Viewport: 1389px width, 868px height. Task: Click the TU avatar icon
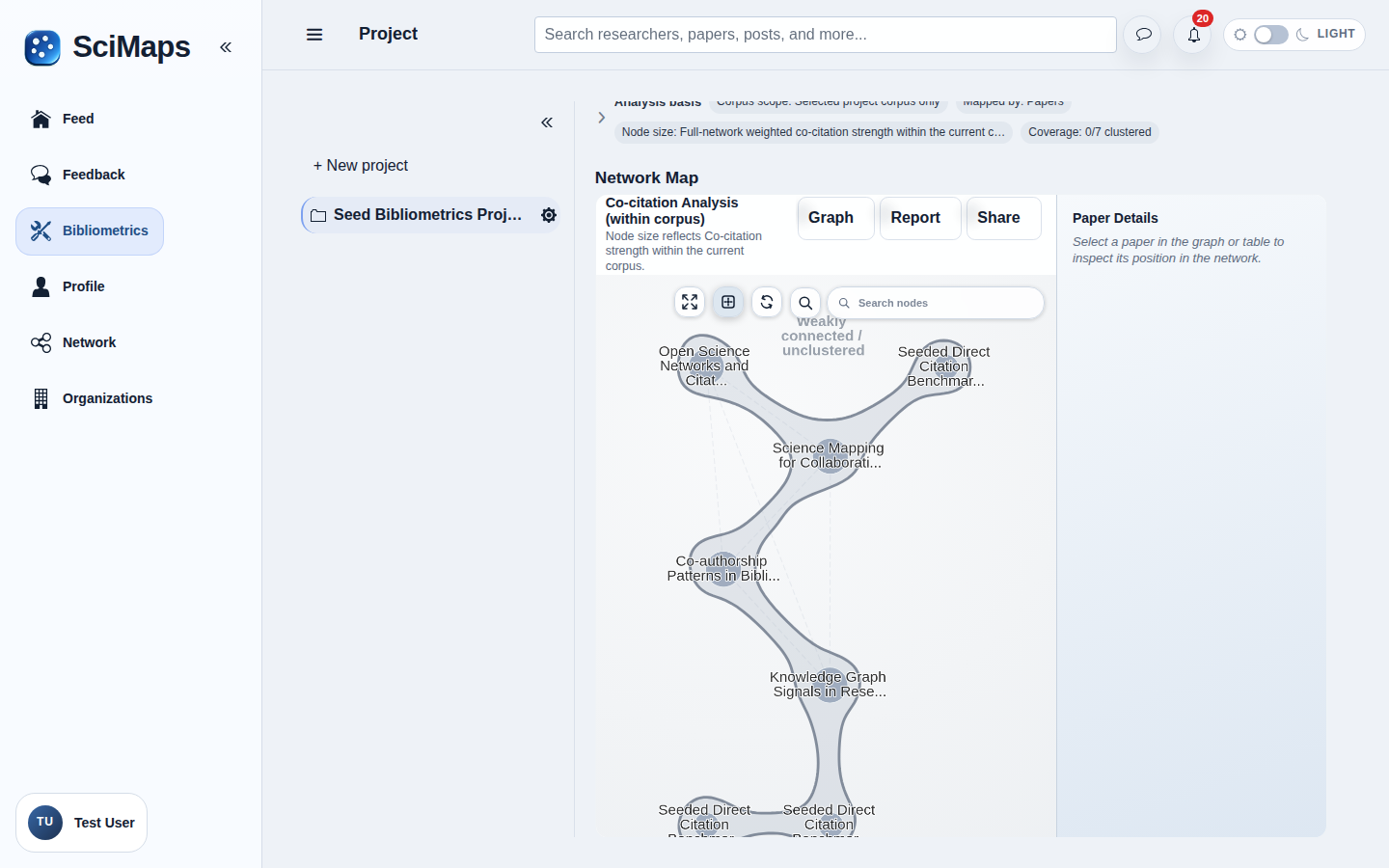pyautogui.click(x=45, y=823)
